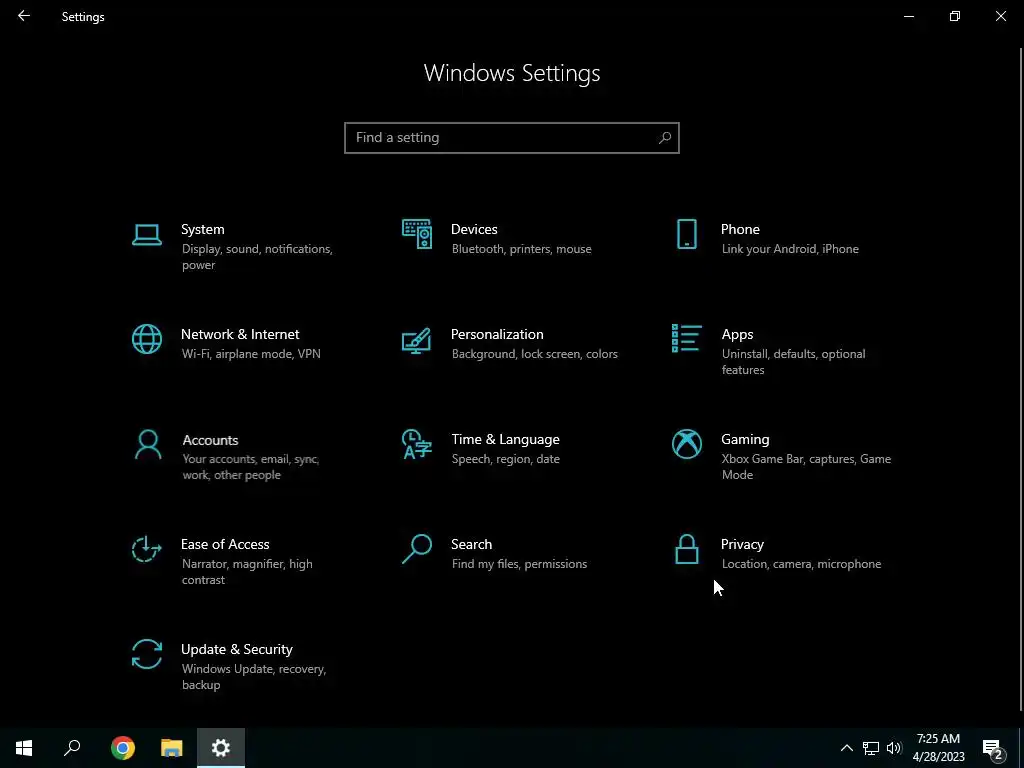Restore down the Settings window
1024x768 pixels.
pos(955,16)
